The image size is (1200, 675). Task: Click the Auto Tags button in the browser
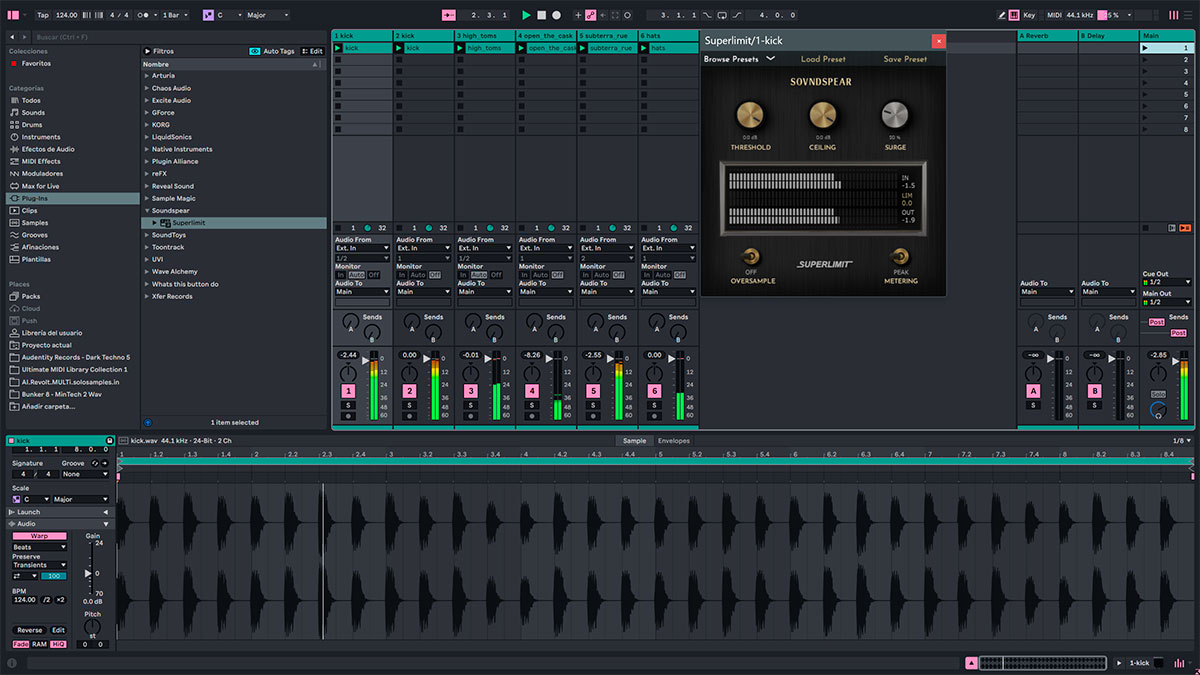click(x=272, y=51)
